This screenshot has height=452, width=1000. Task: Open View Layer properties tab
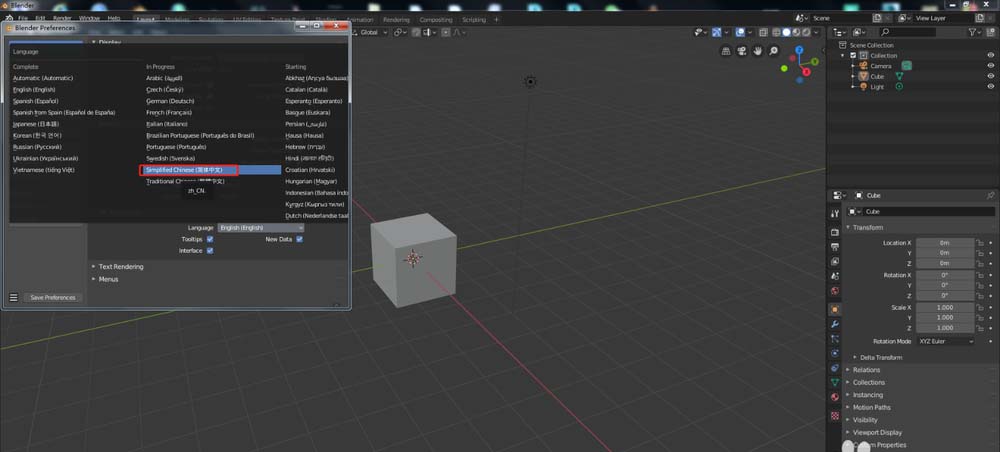tap(835, 261)
